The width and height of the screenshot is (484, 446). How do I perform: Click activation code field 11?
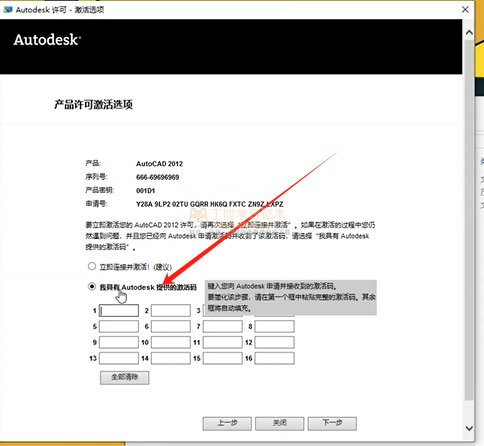[223, 342]
